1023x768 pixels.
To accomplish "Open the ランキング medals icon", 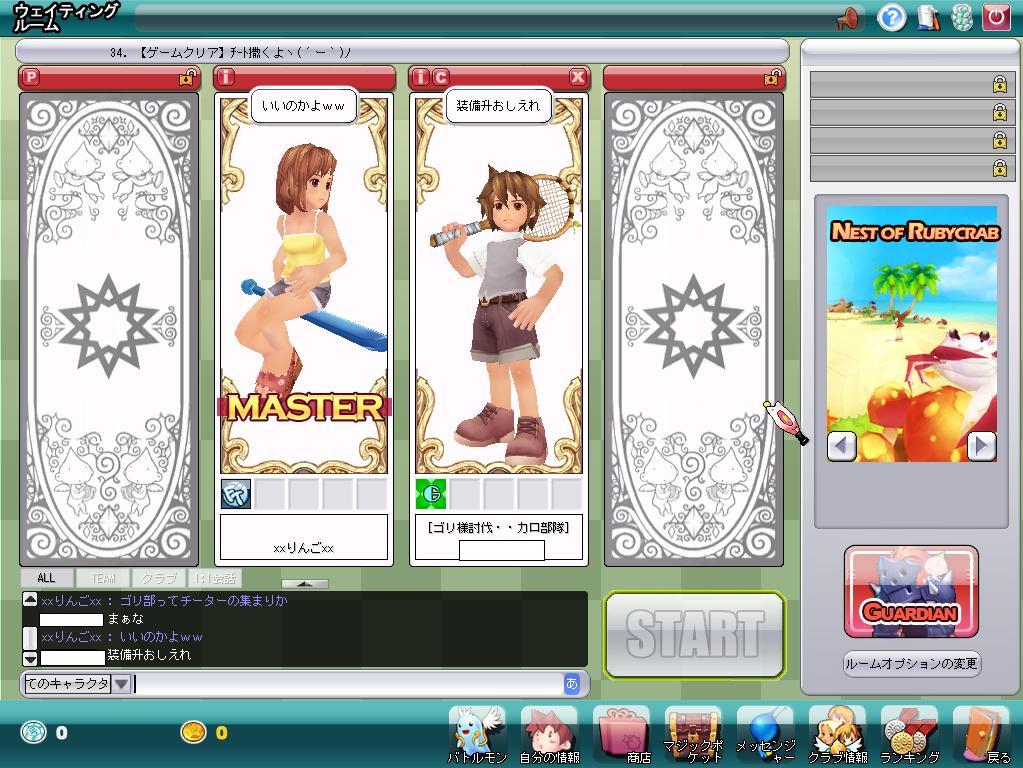I will click(x=909, y=732).
